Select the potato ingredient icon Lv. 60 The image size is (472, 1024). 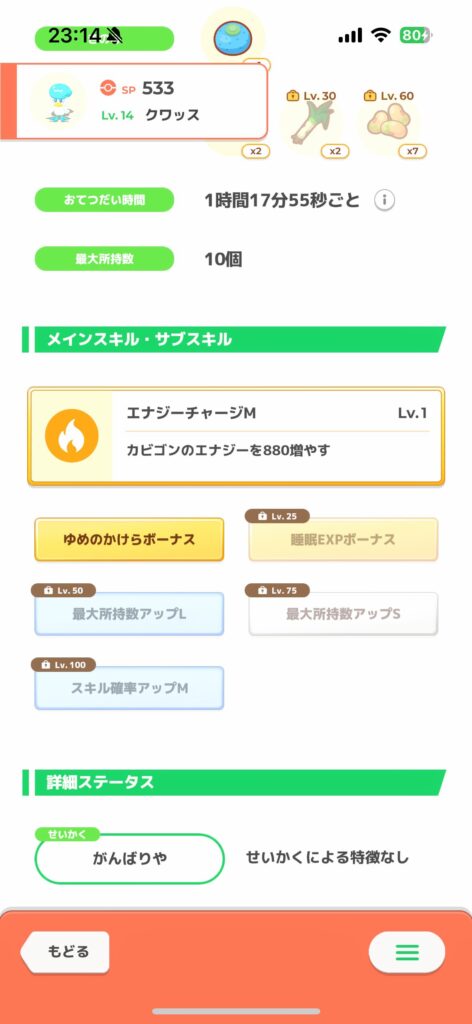click(388, 123)
